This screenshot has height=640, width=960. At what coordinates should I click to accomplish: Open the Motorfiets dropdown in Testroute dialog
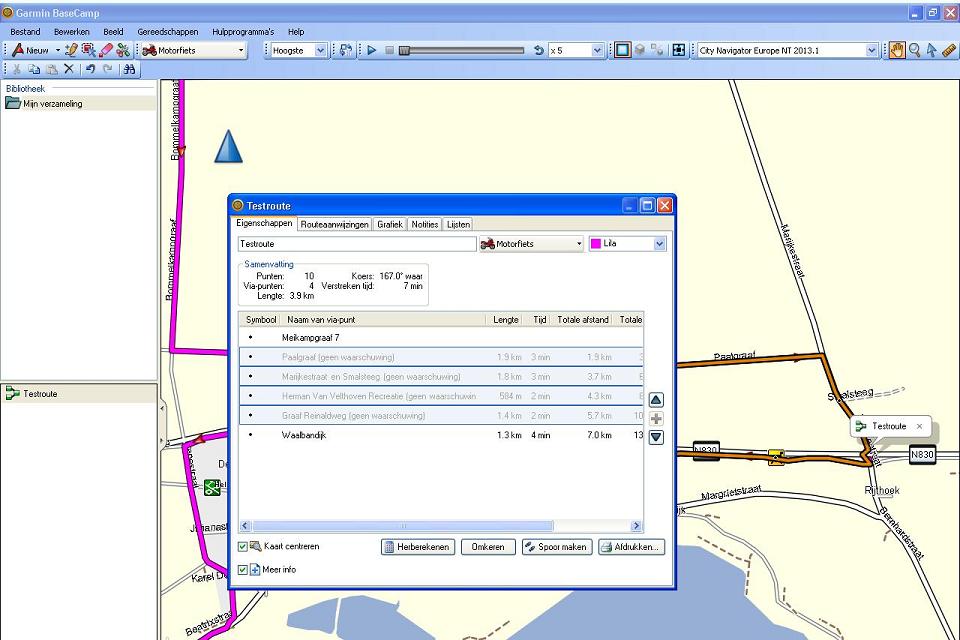click(531, 244)
